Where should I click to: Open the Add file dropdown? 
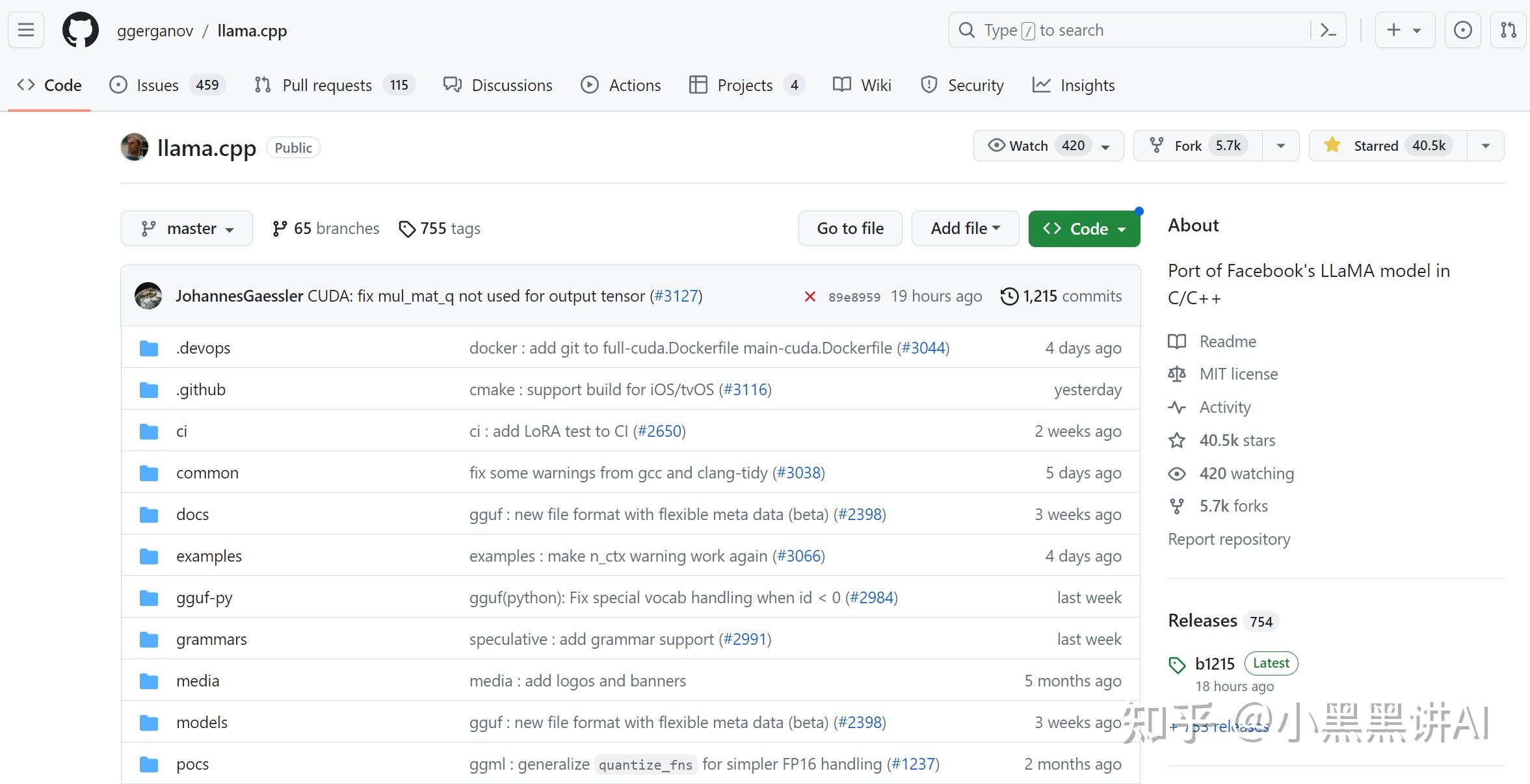(965, 229)
